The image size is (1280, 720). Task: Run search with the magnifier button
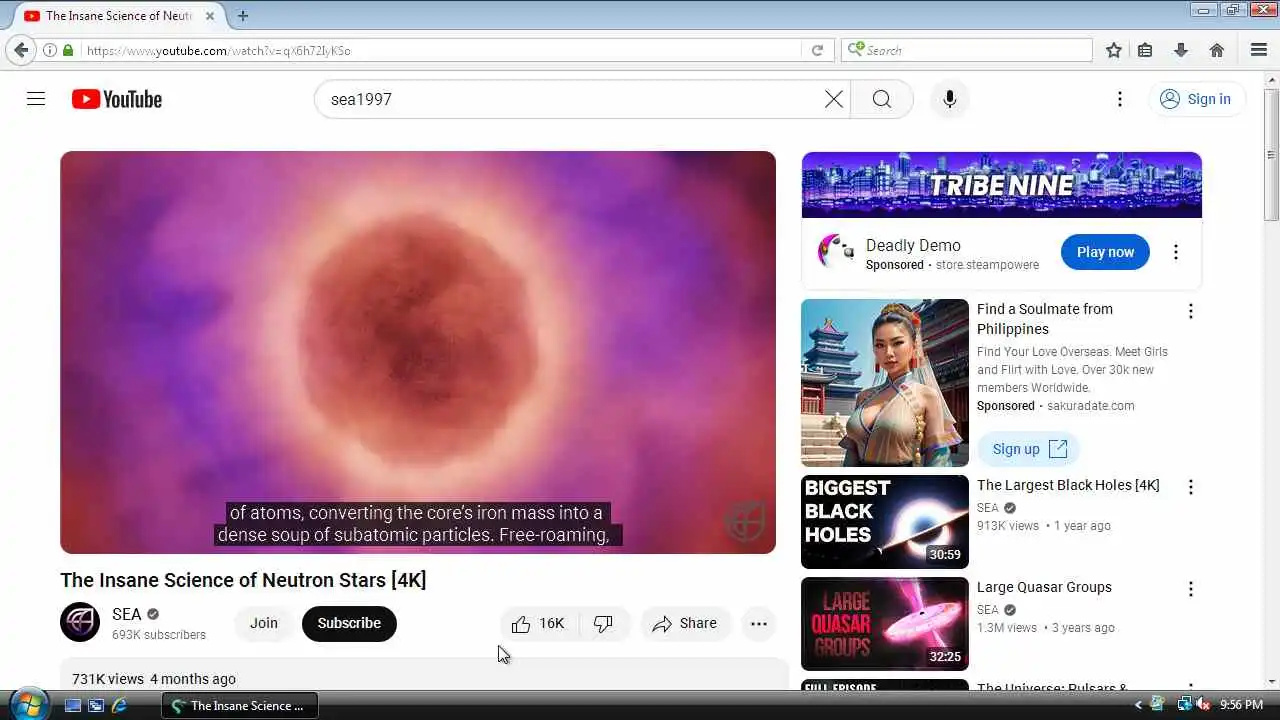point(881,99)
